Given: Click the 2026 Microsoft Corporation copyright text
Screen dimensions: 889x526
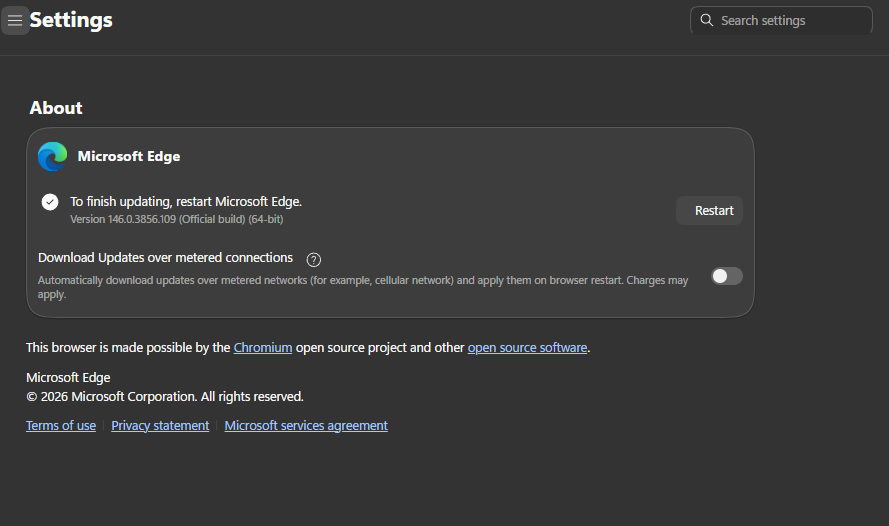Looking at the screenshot, I should (165, 397).
